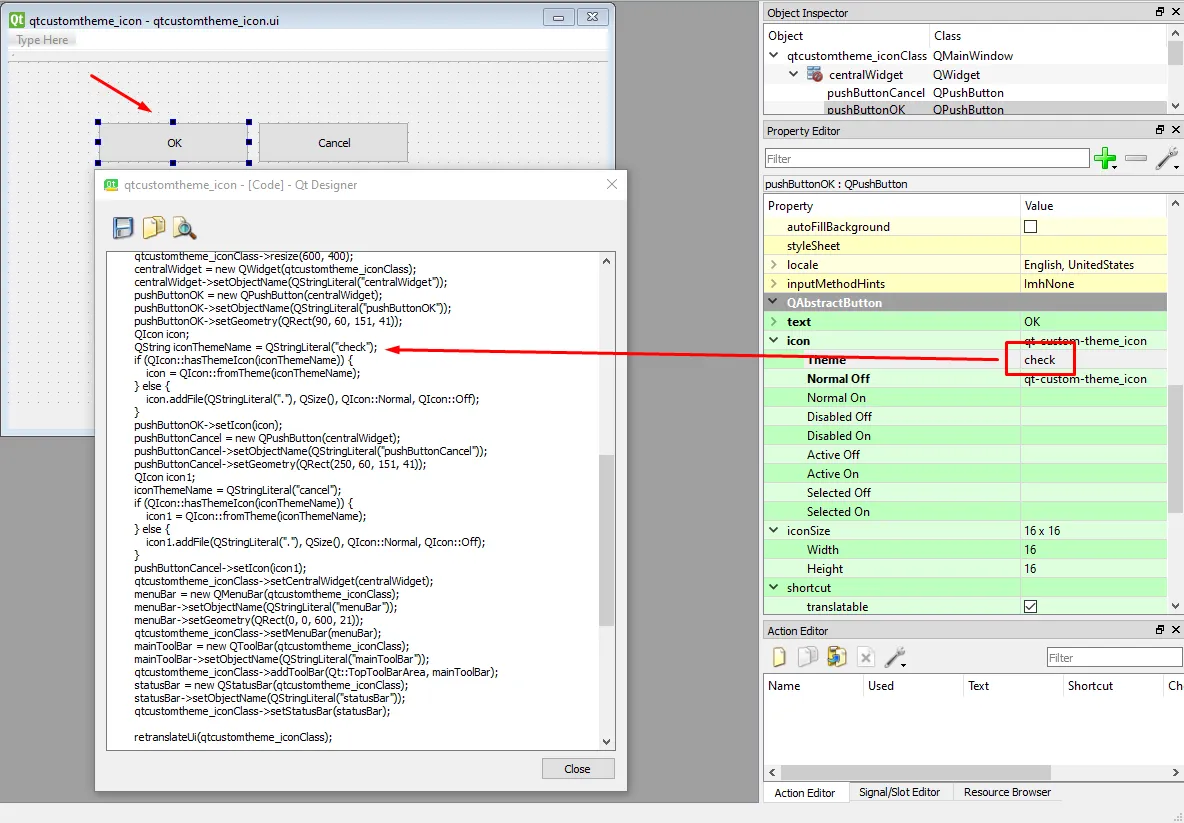The image size is (1184, 823).
Task: Switch to the Signal/Slot Editor tab
Action: click(899, 792)
